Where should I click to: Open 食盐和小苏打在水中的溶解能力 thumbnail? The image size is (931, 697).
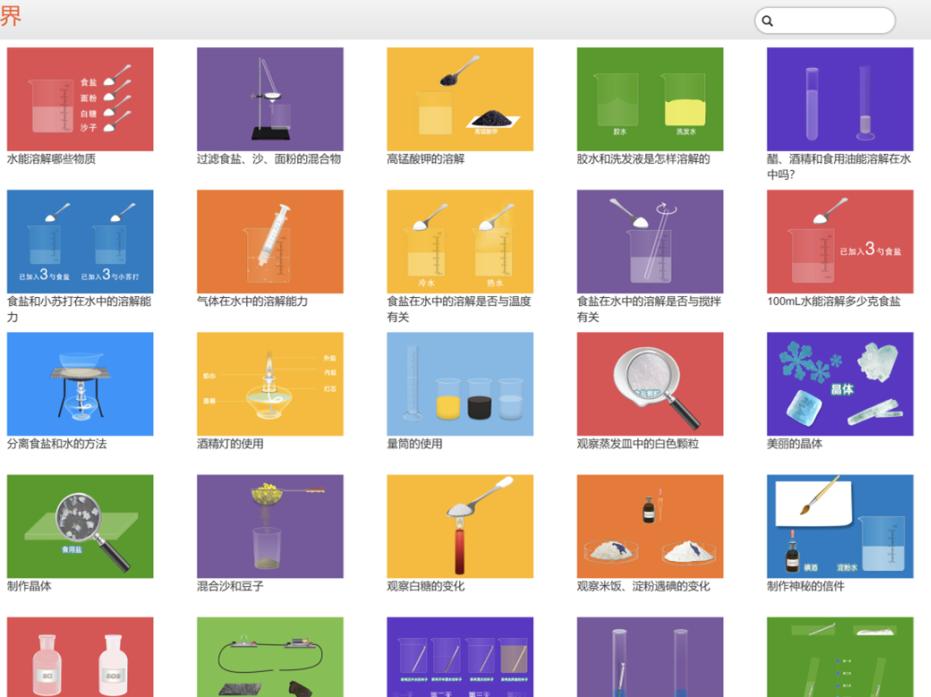[80, 241]
